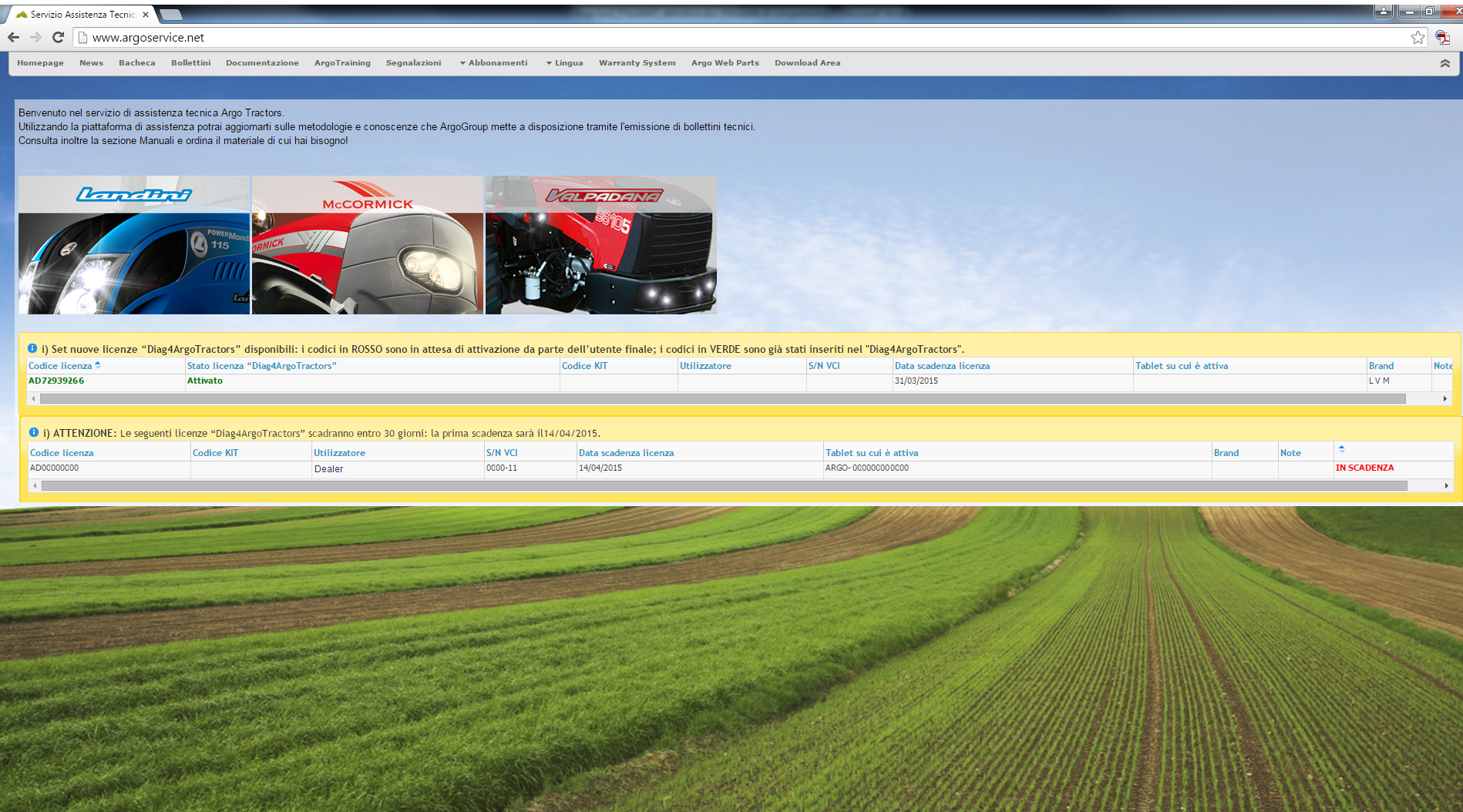Screen dimensions: 1463x812
Task: Open the Documentazione menu item
Action: [262, 63]
